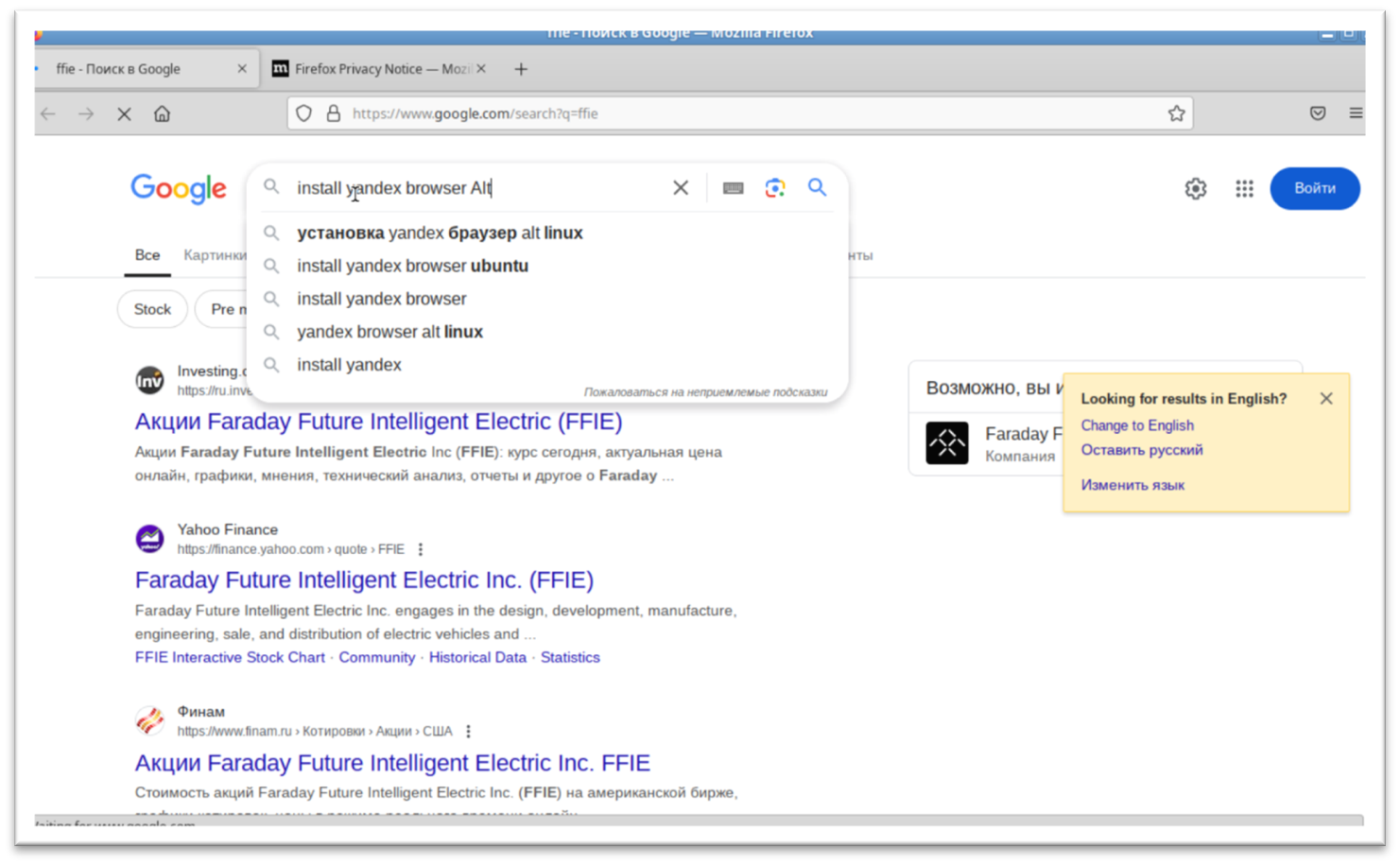The width and height of the screenshot is (1400, 865).
Task: Click the Change to English link
Action: pyautogui.click(x=1136, y=425)
